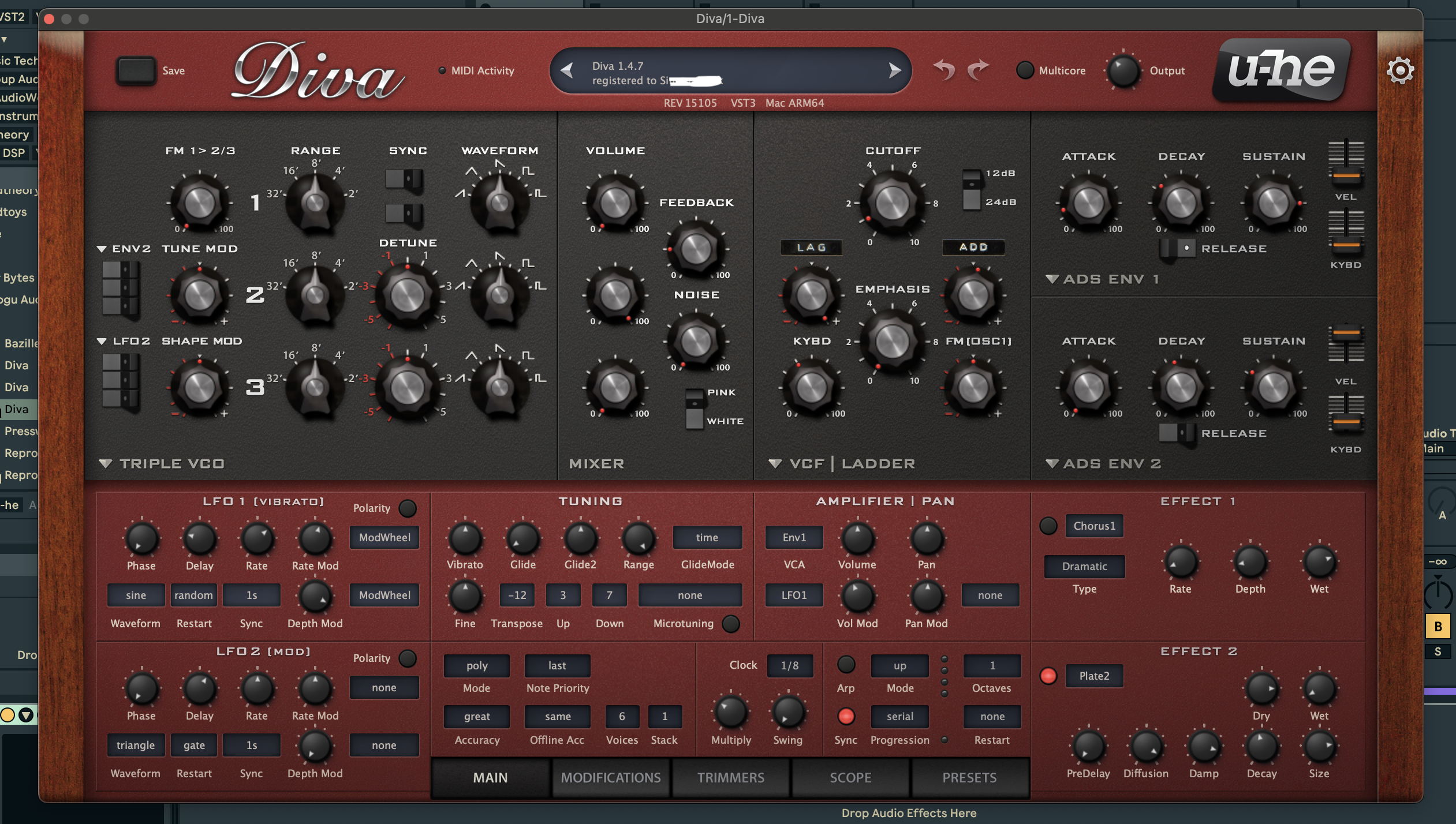
Task: Open the Plate2 effect type dropdown
Action: pos(1094,676)
